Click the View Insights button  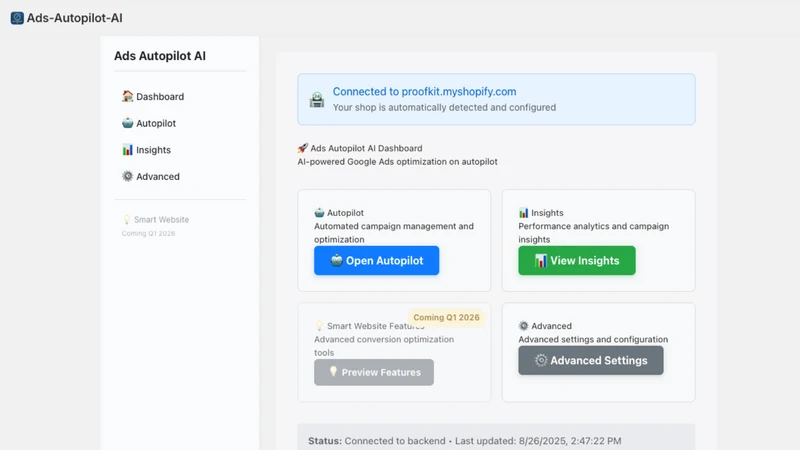coord(577,260)
